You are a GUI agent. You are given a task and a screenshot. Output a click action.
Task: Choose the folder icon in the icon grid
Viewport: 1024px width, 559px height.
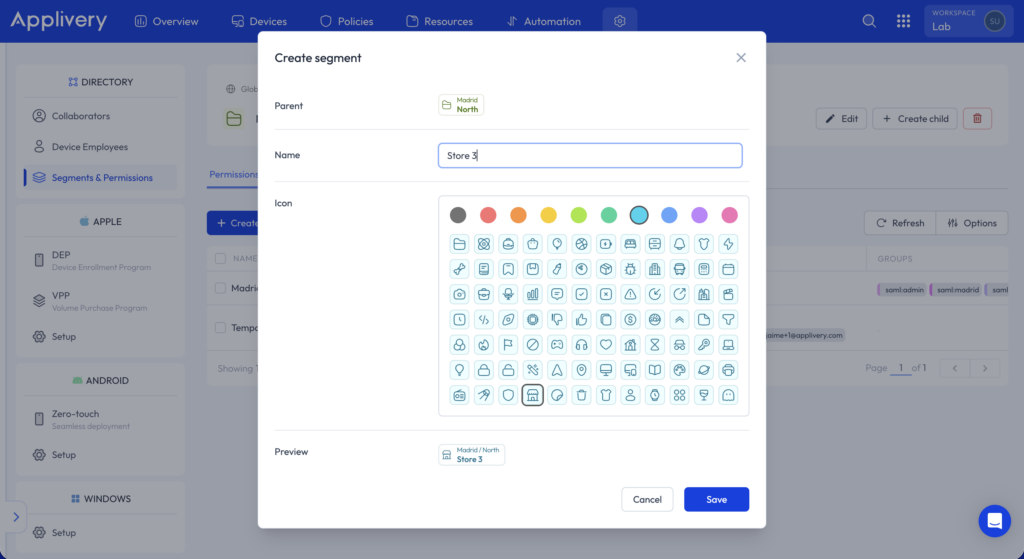tap(459, 244)
